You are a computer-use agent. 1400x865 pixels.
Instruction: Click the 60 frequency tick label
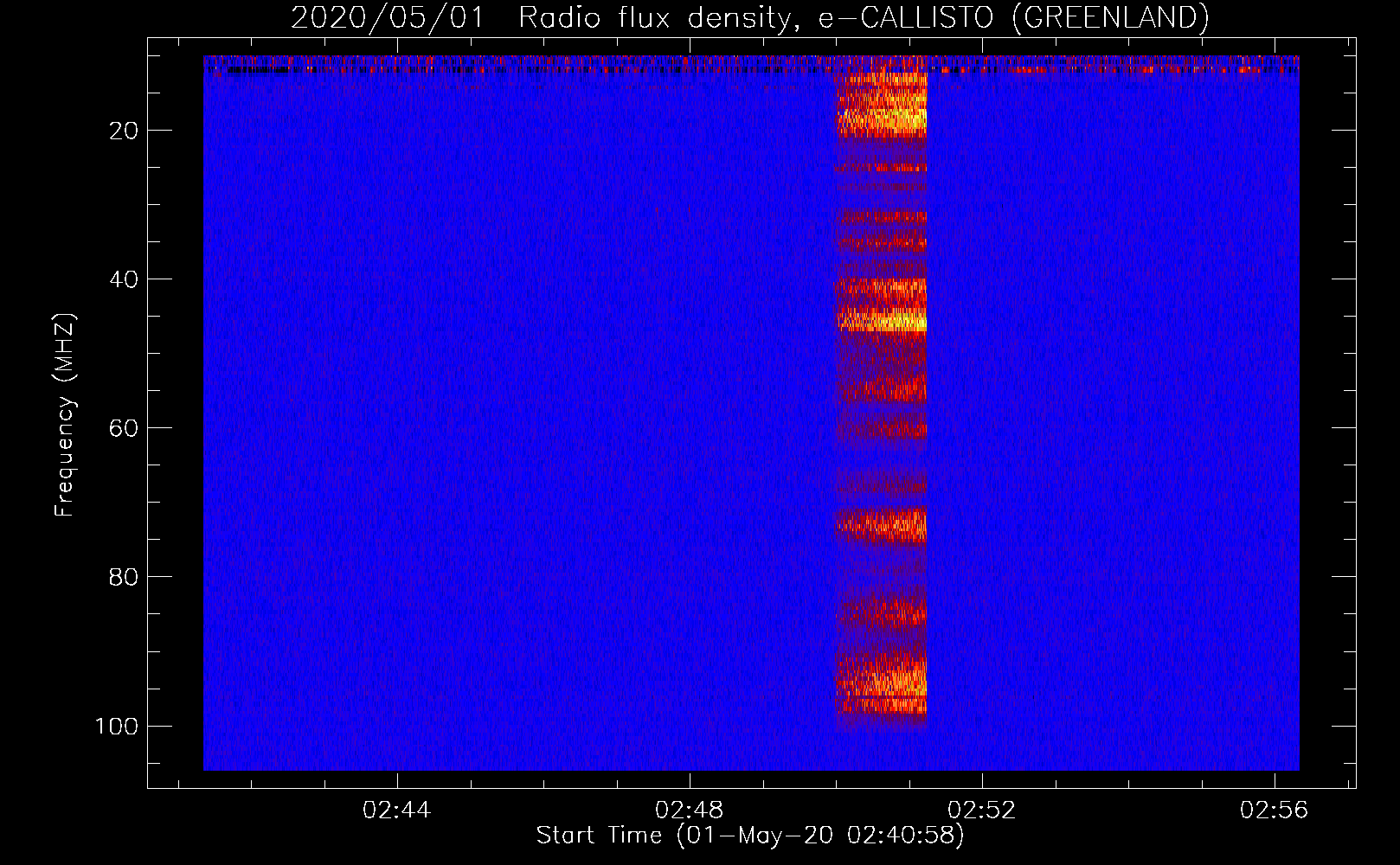point(124,428)
